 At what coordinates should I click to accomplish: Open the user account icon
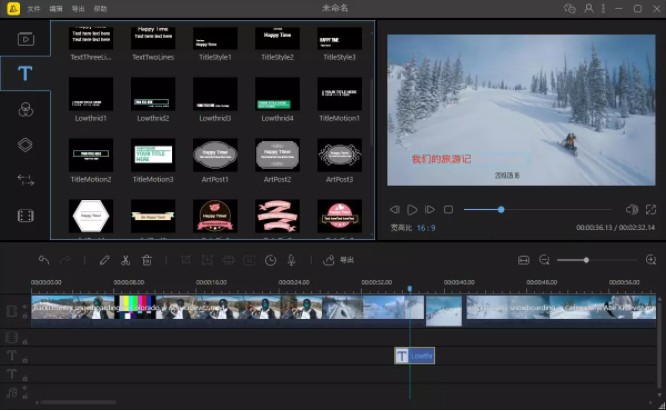coord(589,8)
